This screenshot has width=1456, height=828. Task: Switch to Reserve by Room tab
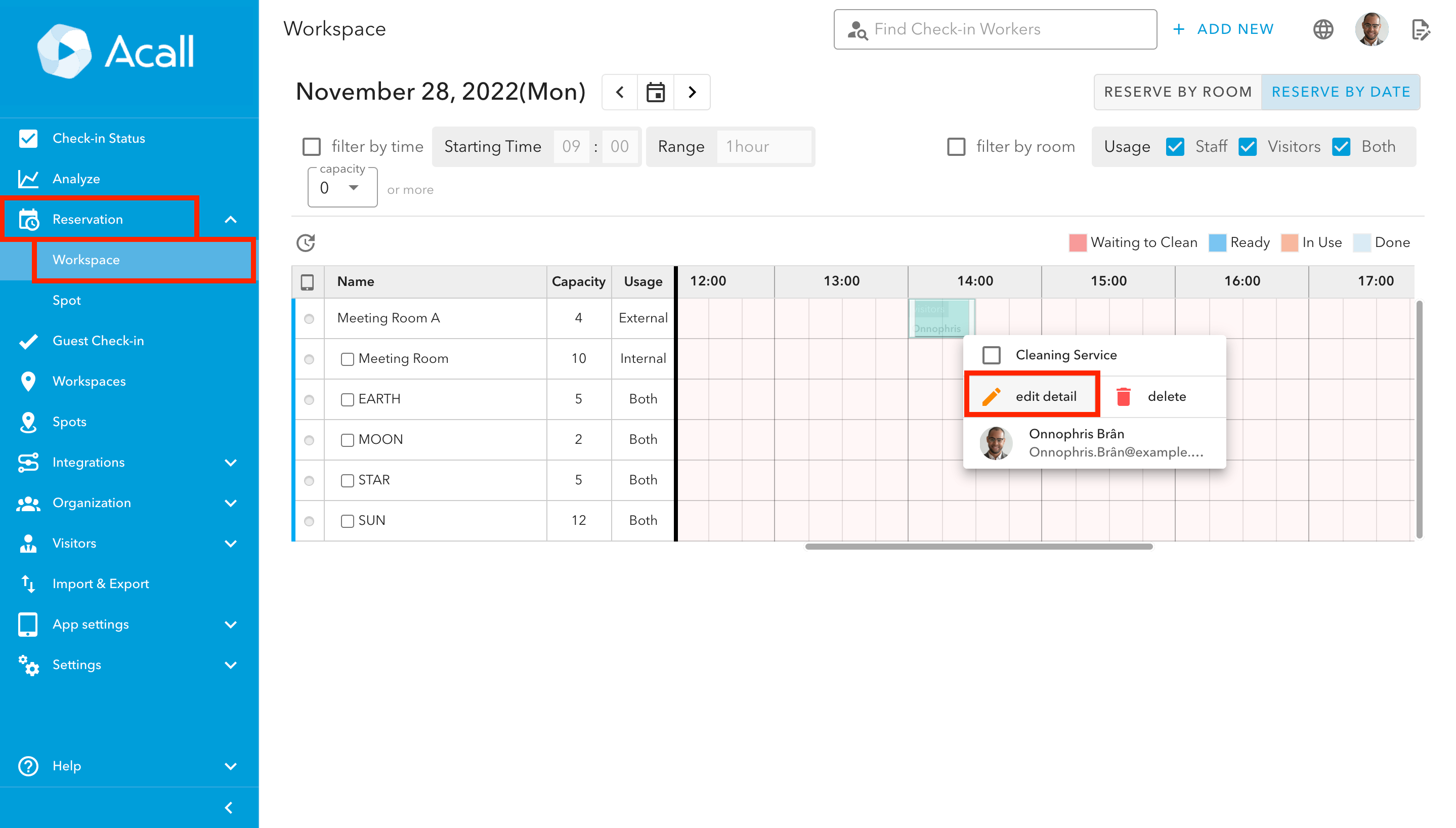click(1178, 92)
